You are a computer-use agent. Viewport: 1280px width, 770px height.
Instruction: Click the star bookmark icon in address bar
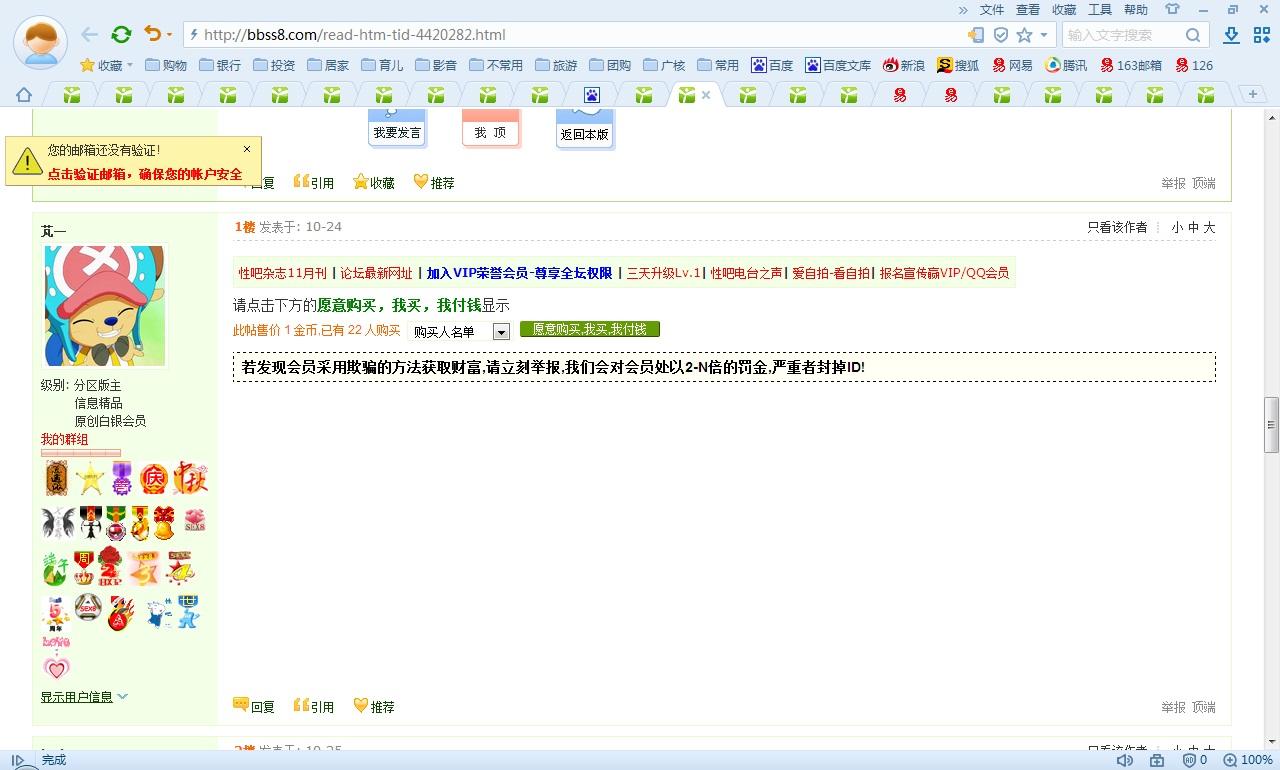click(1024, 35)
